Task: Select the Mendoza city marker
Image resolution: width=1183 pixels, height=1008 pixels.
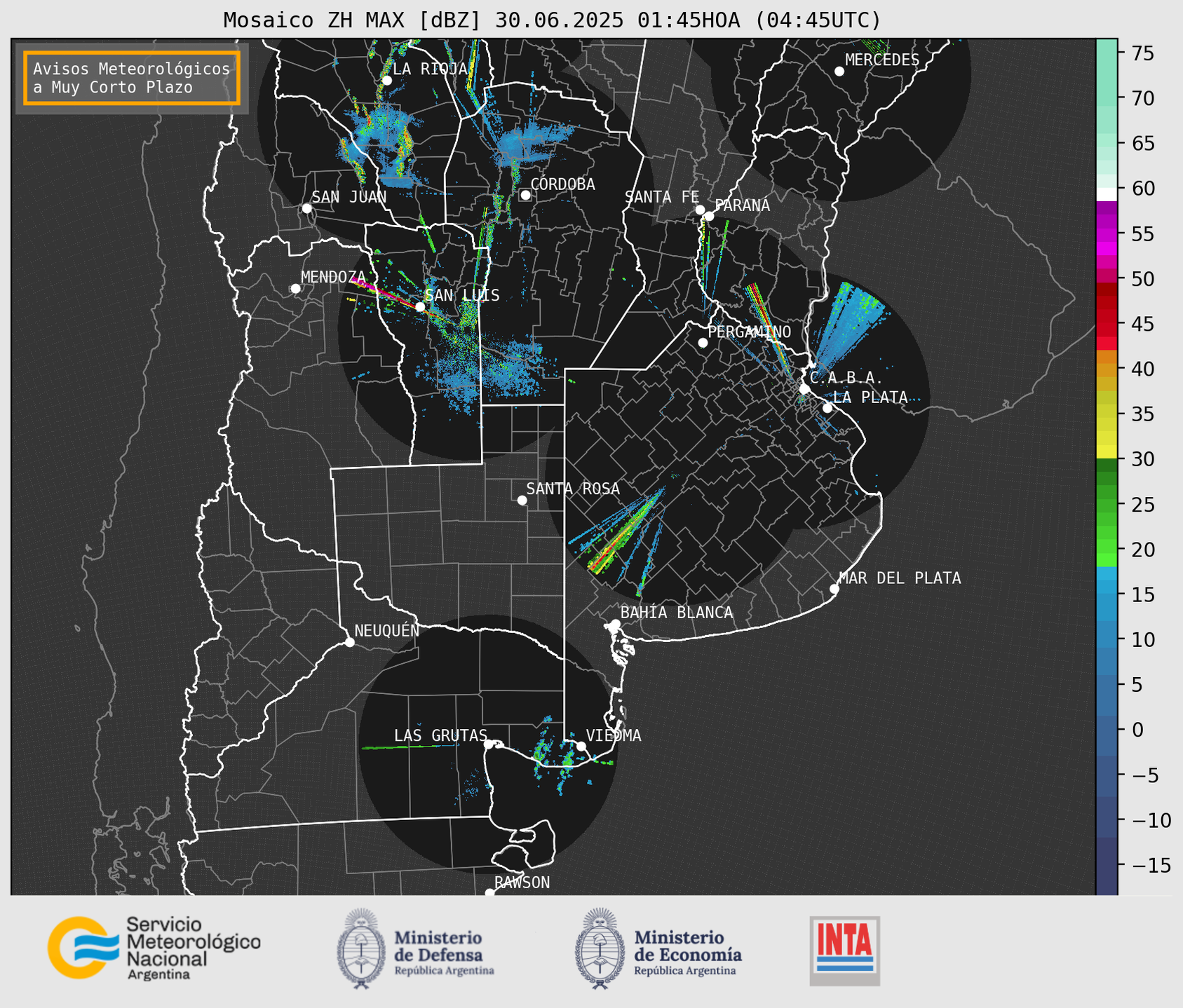Action: click(x=295, y=289)
